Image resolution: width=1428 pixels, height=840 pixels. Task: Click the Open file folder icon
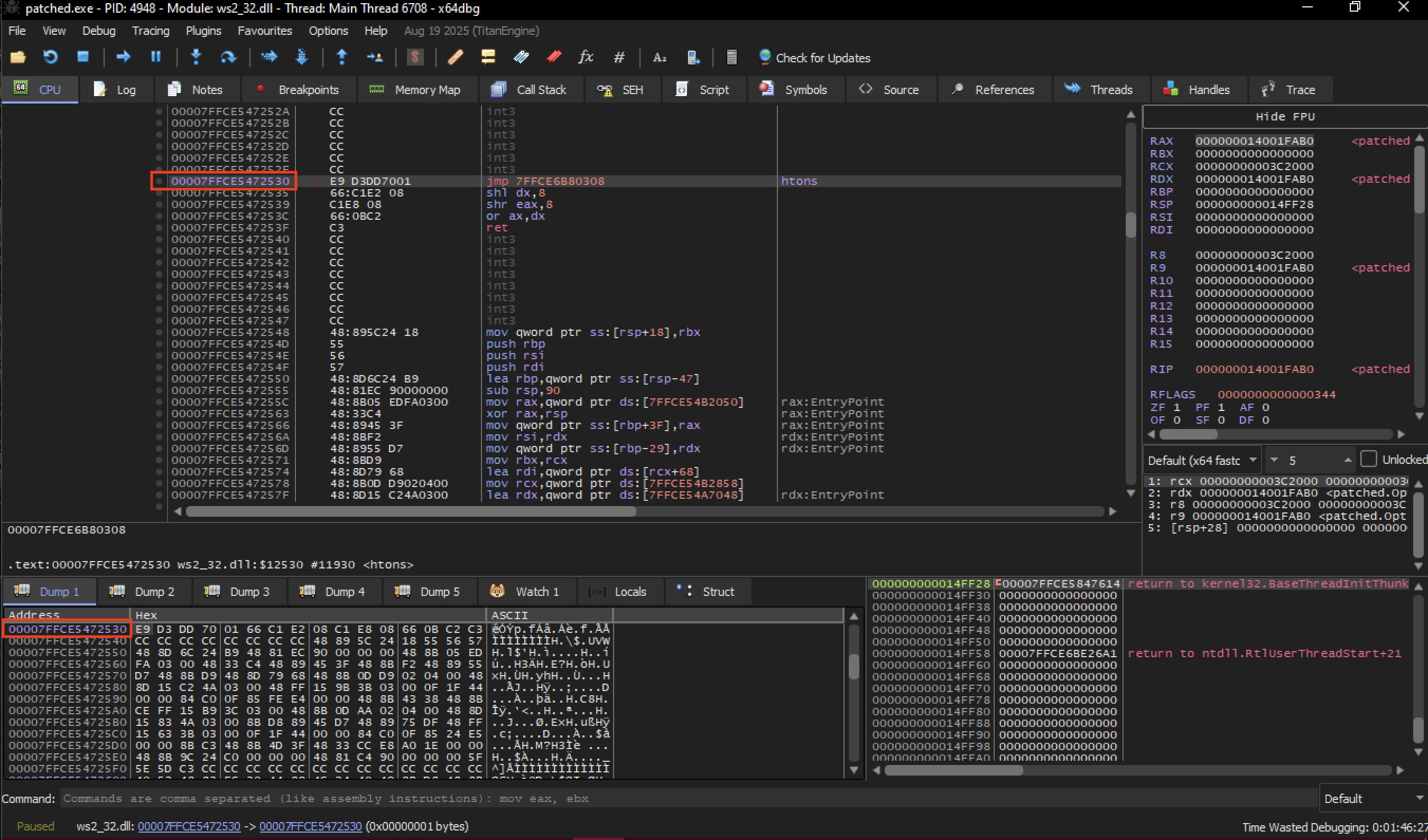[18, 57]
